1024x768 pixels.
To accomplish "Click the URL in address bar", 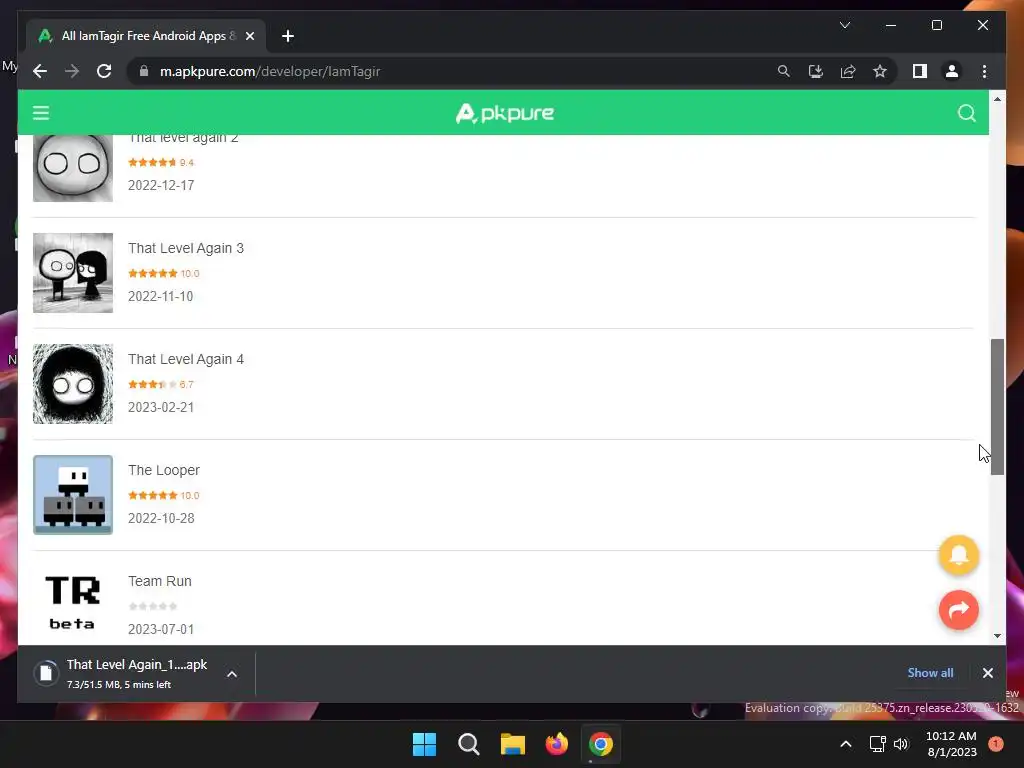I will coord(270,71).
